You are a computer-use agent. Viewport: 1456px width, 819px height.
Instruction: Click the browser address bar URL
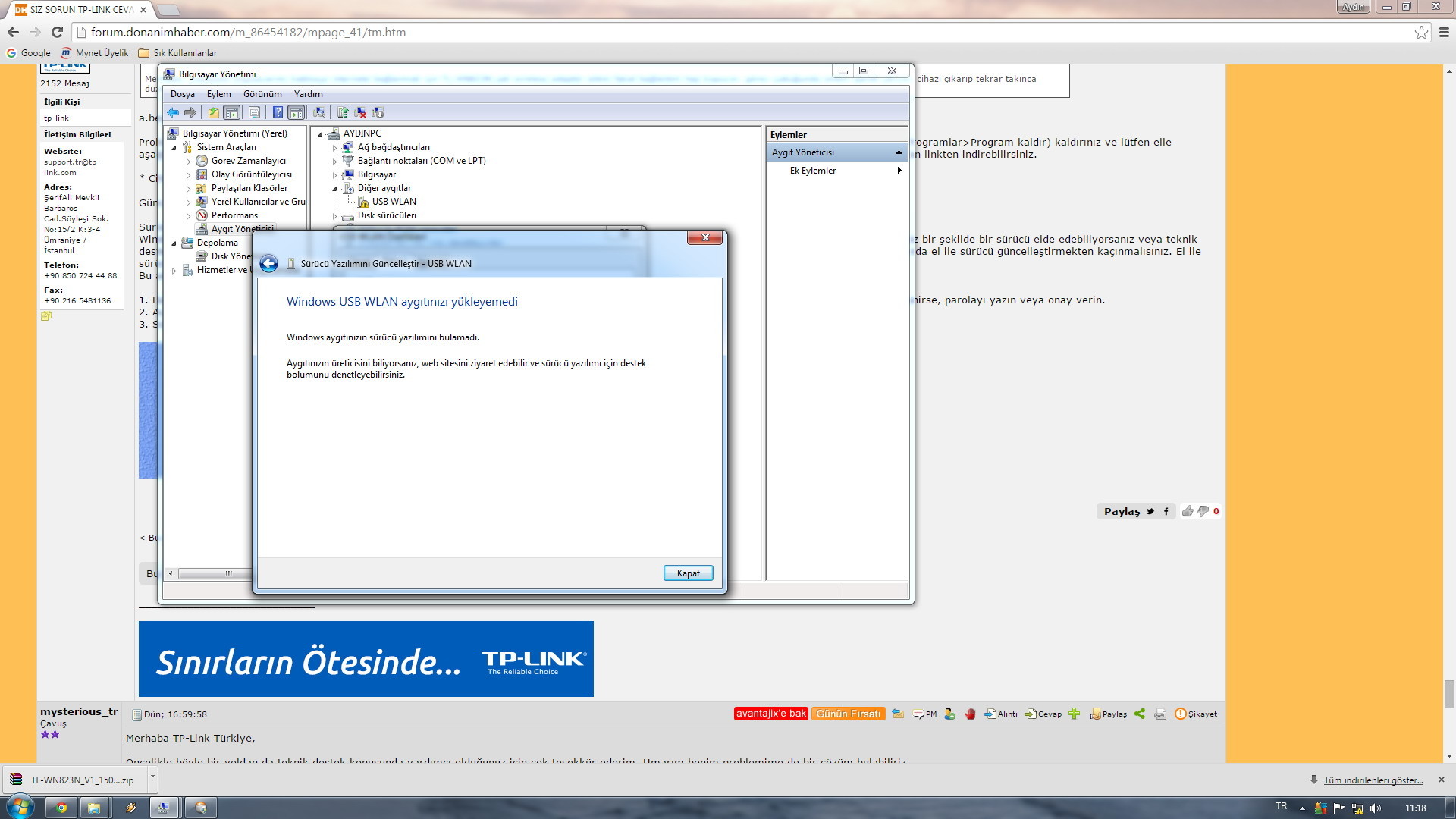(x=248, y=32)
